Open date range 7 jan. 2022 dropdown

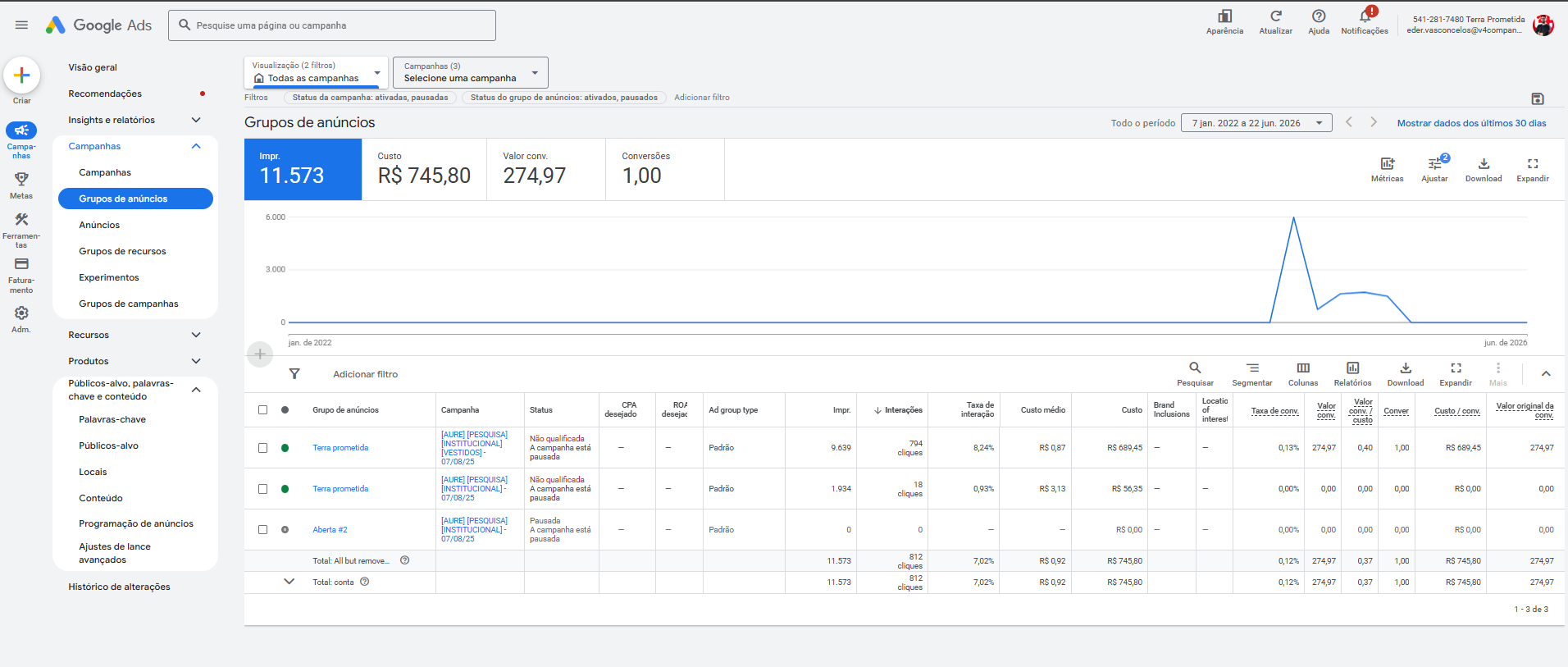pos(1256,123)
